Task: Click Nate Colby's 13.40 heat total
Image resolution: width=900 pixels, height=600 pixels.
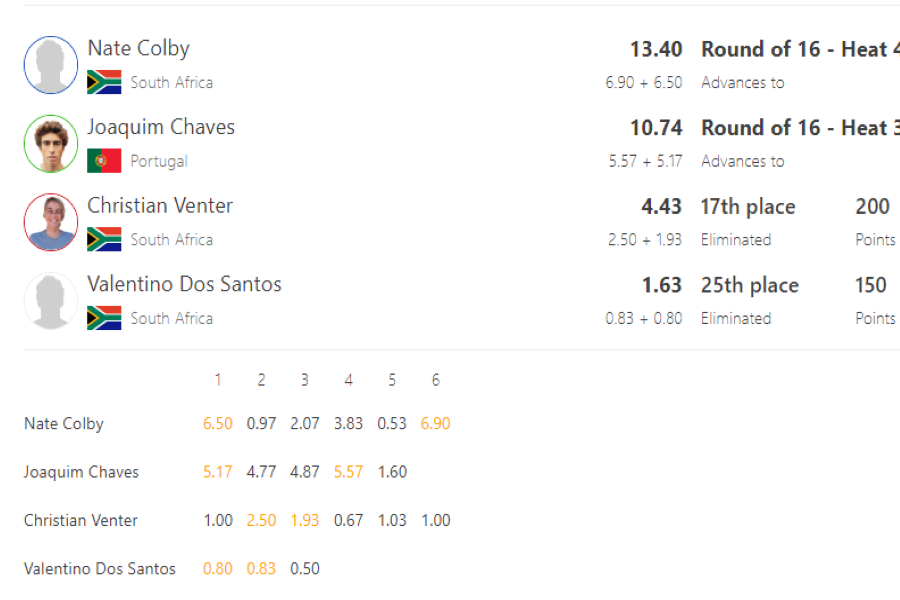Action: click(x=656, y=49)
